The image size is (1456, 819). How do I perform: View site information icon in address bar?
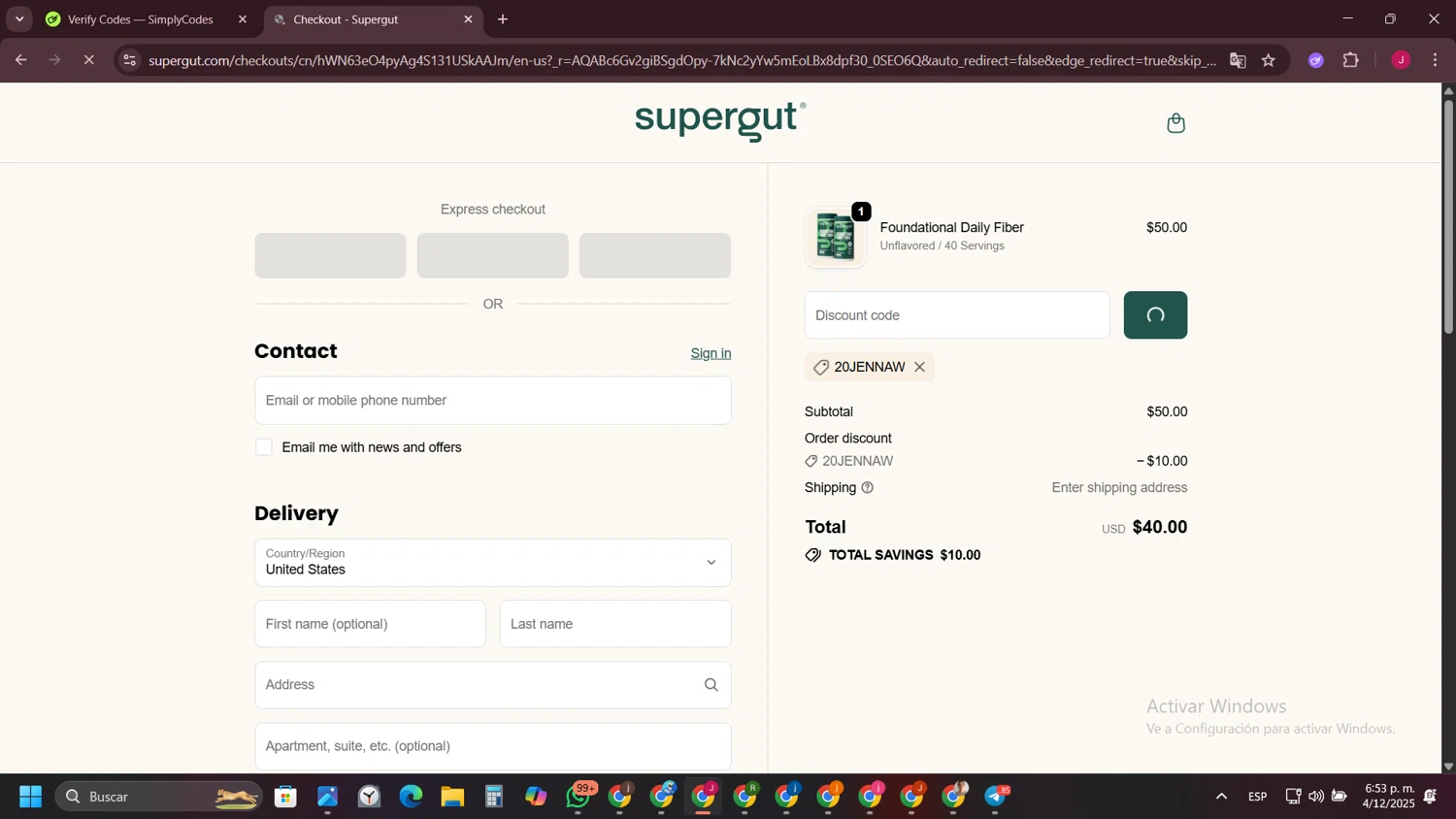(129, 60)
